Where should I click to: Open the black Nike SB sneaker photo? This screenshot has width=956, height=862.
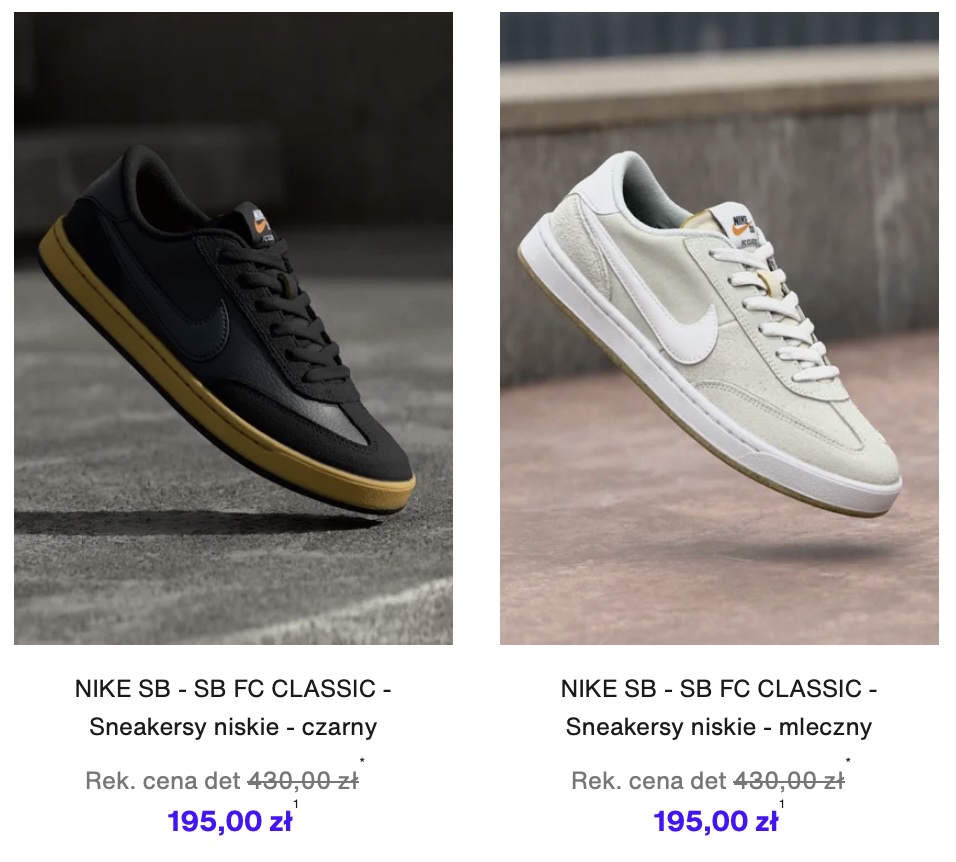pos(233,328)
